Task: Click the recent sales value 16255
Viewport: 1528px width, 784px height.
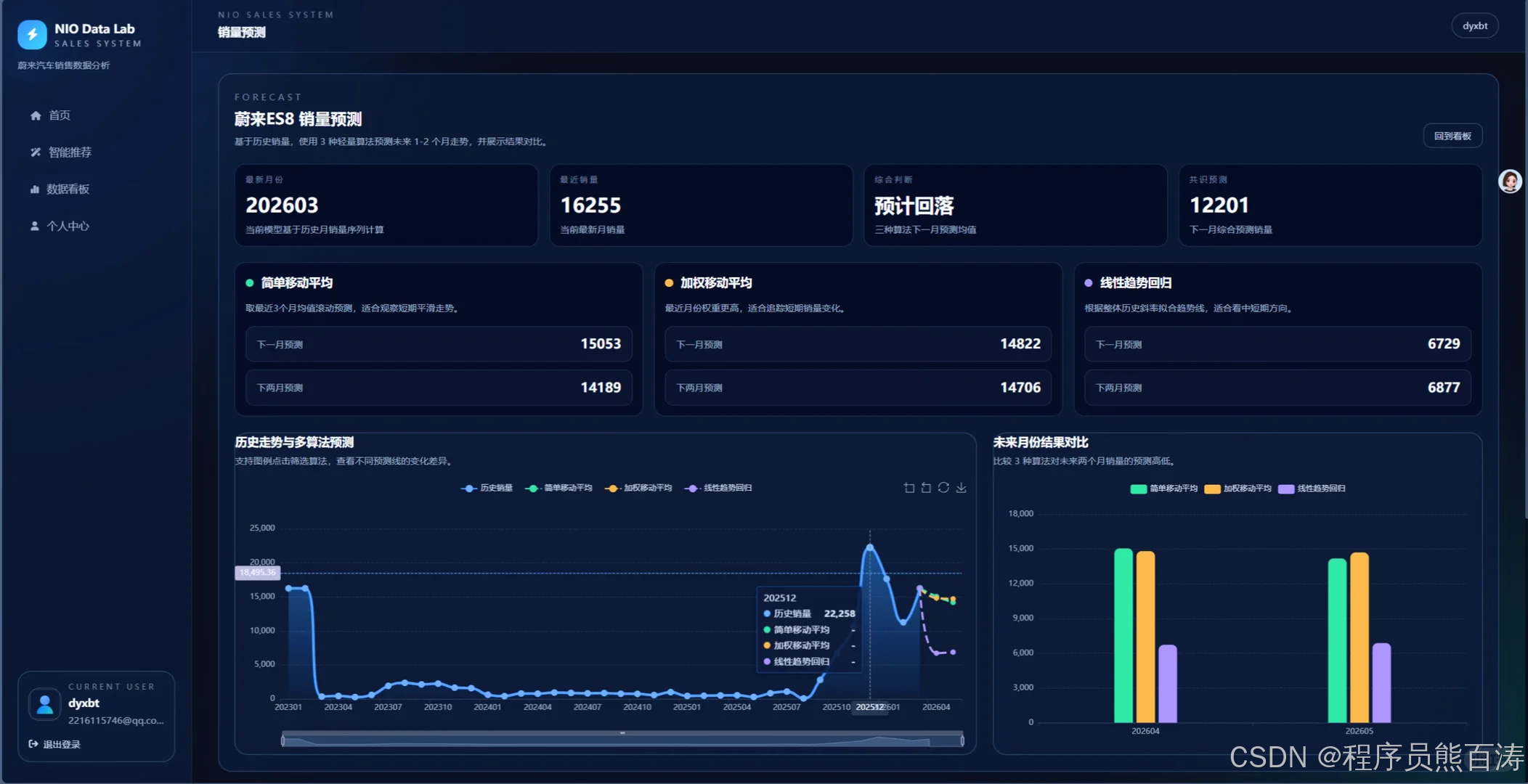Action: 590,205
